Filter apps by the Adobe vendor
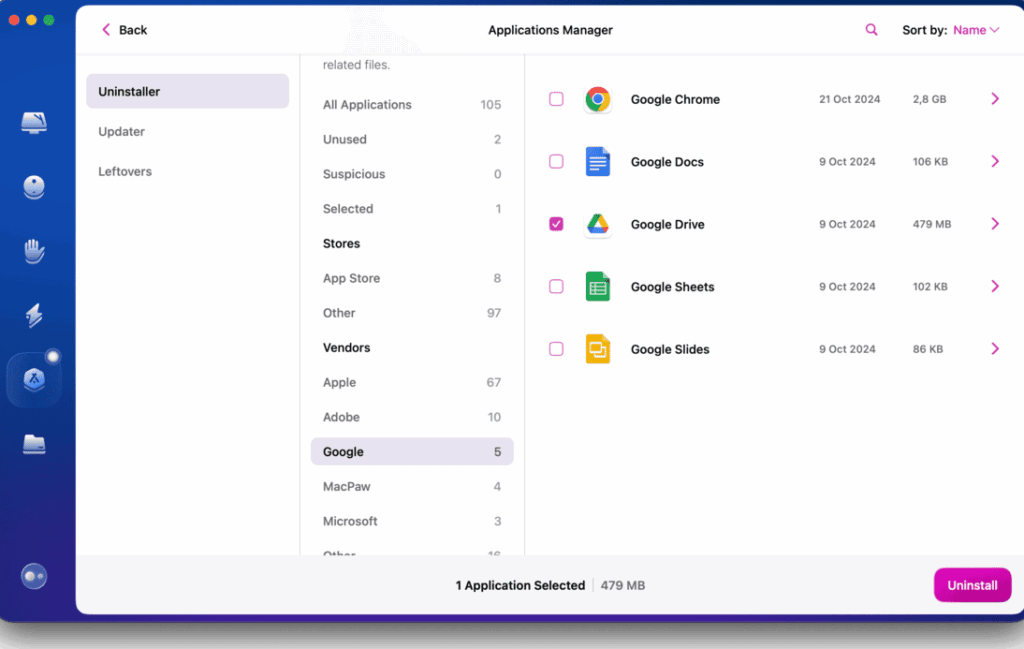 tap(343, 416)
